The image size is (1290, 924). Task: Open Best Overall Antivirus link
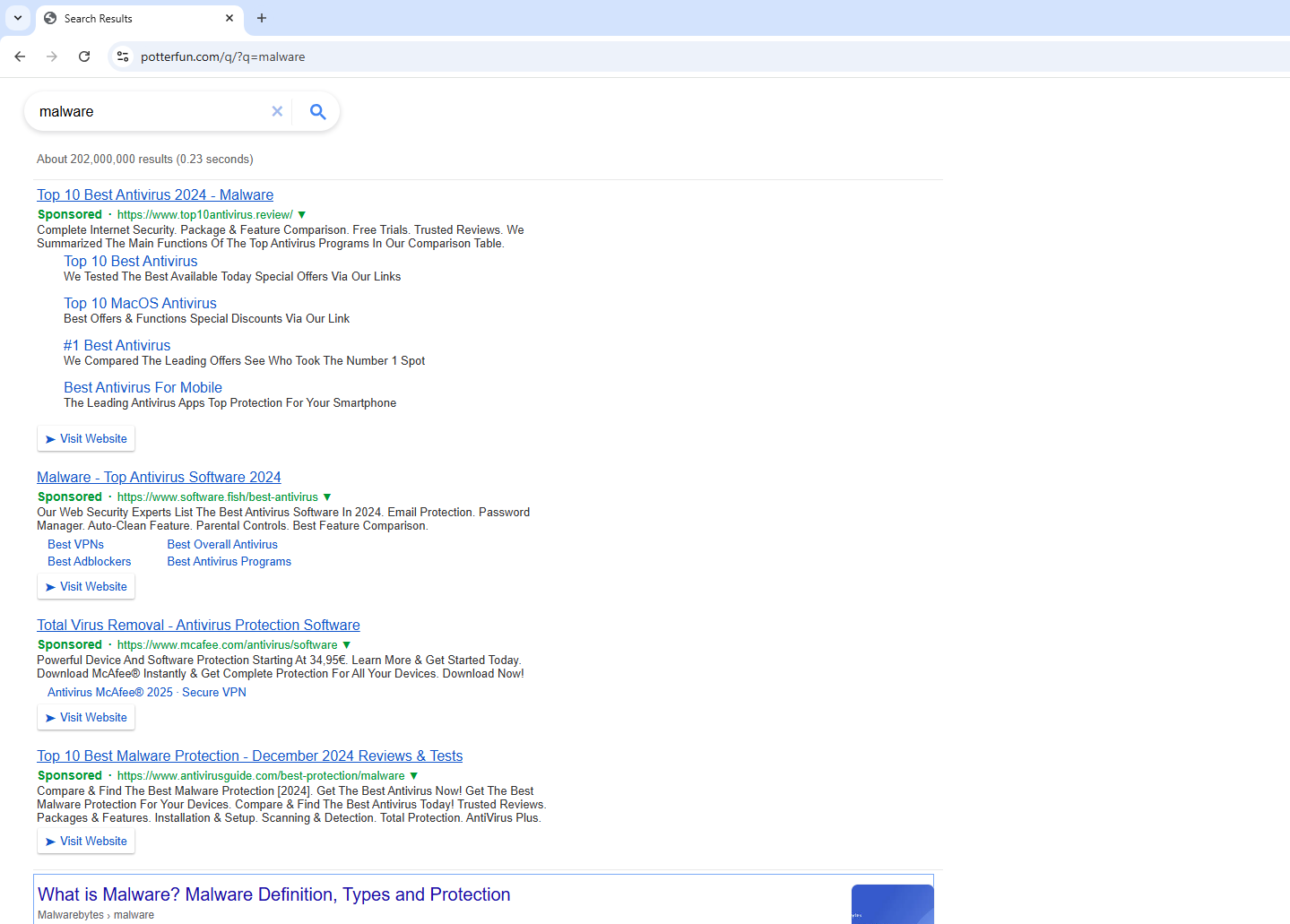tap(222, 544)
